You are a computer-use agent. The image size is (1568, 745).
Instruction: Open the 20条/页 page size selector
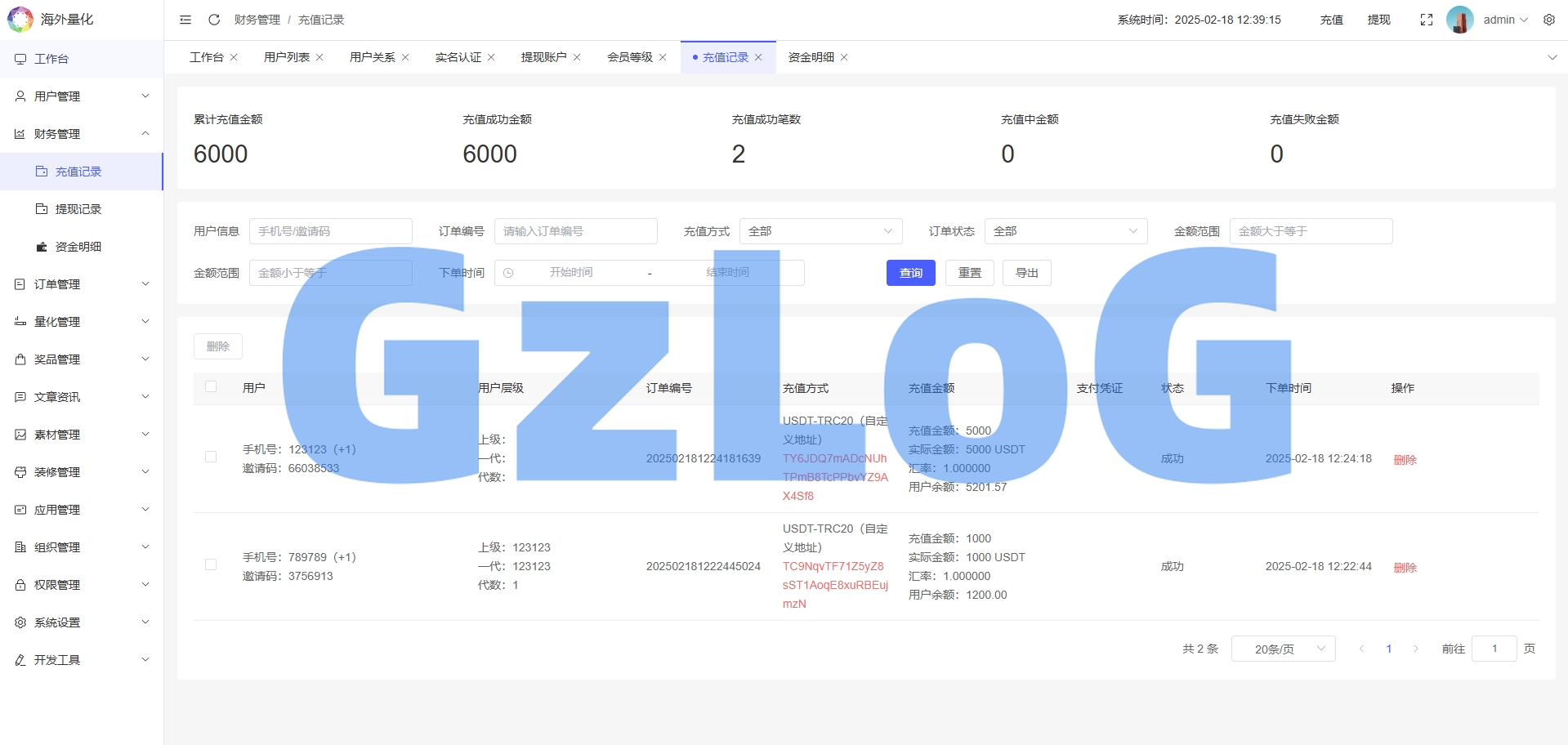[x=1283, y=649]
